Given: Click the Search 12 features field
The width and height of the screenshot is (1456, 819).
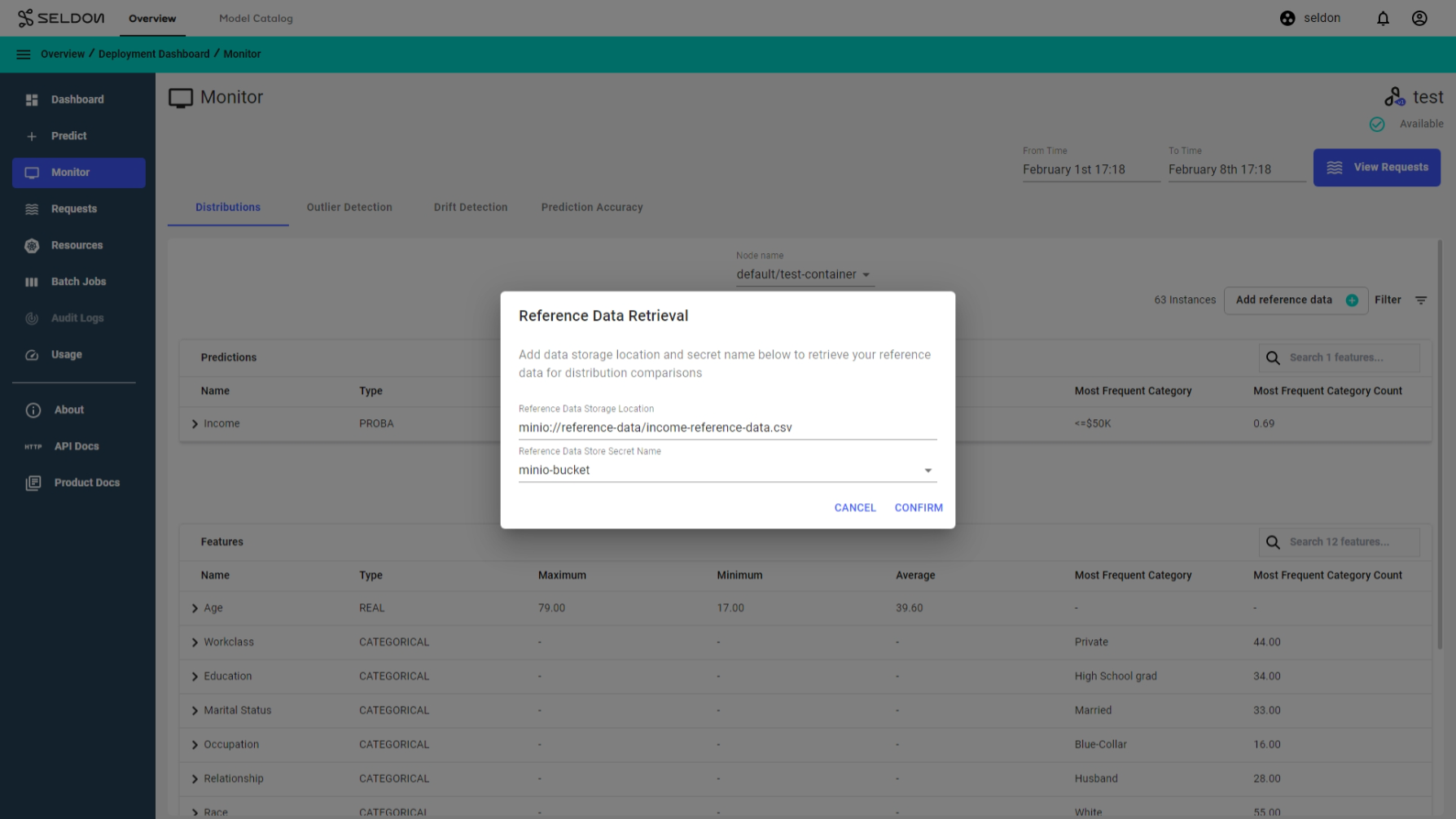Looking at the screenshot, I should tap(1340, 542).
